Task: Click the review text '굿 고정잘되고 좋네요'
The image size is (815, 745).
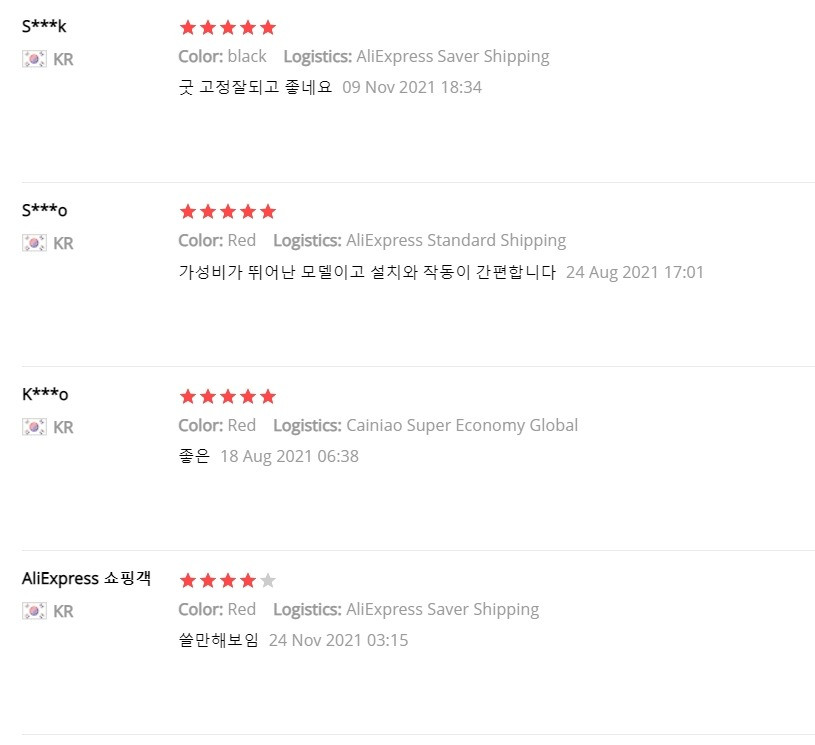Action: (x=255, y=87)
